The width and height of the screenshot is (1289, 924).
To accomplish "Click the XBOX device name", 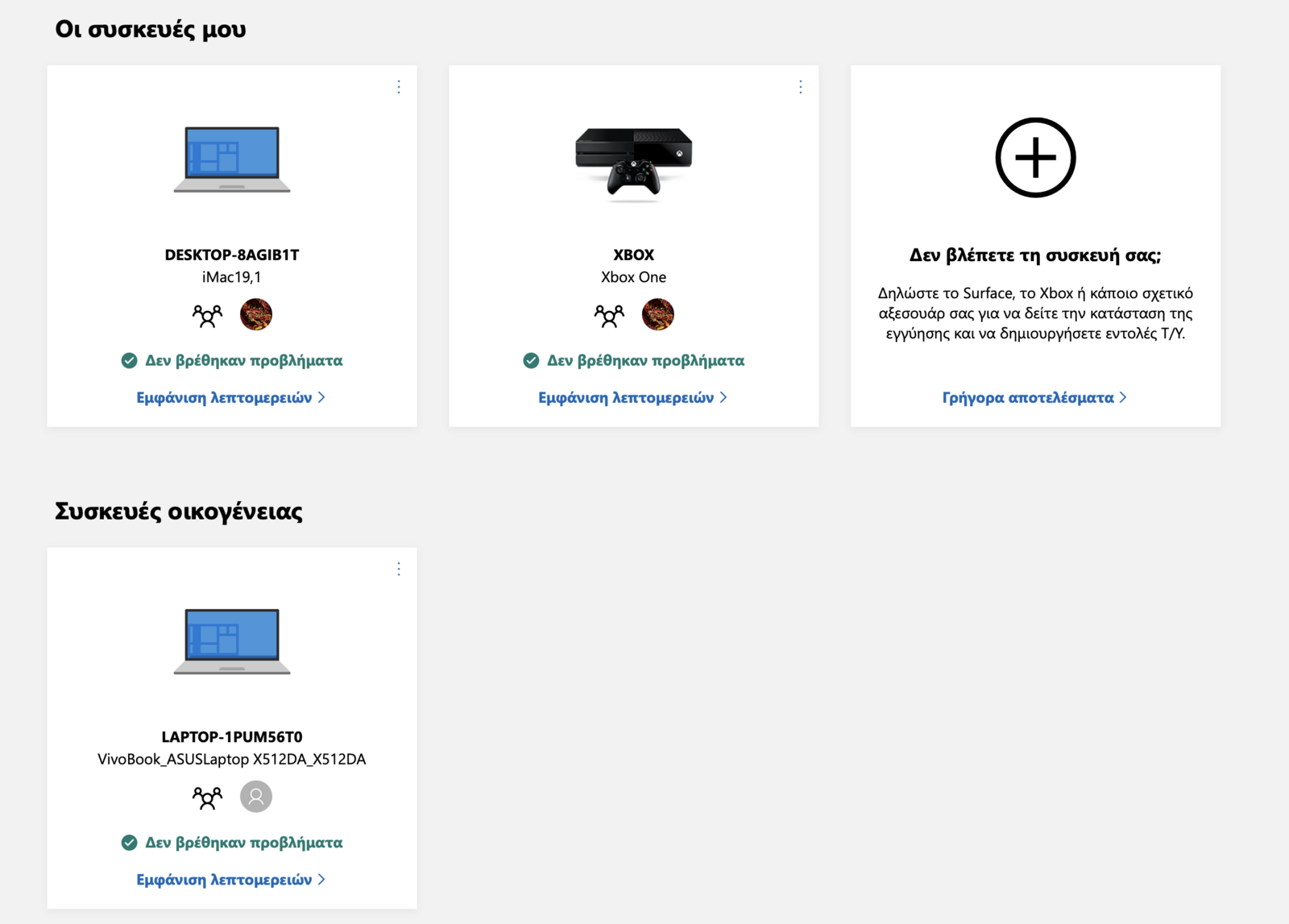I will click(x=634, y=255).
